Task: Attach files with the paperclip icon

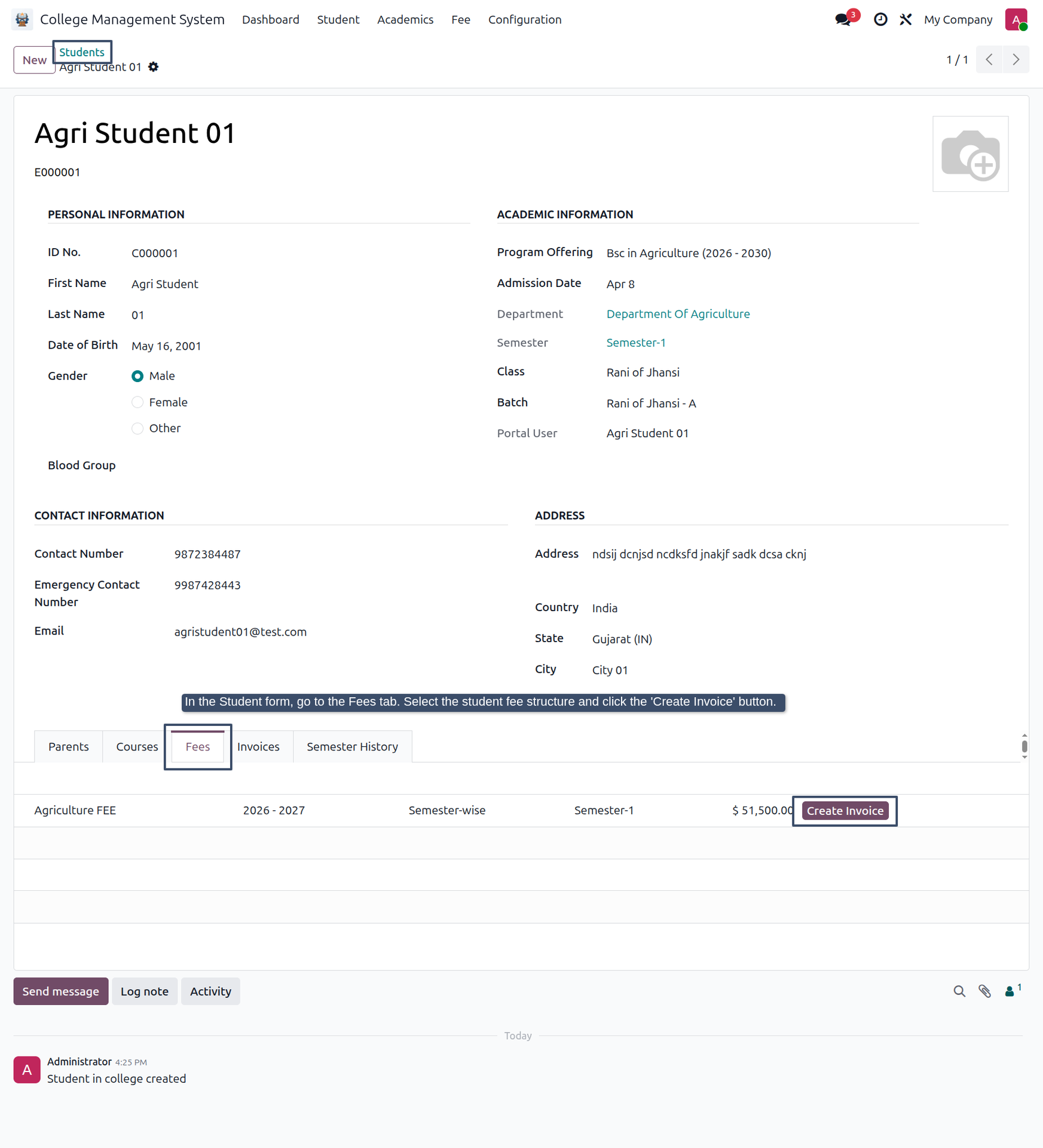Action: coord(984,991)
